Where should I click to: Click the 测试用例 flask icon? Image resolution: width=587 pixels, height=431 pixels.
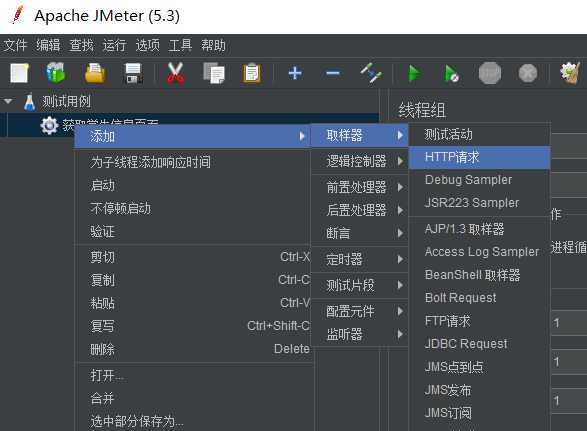click(x=29, y=102)
